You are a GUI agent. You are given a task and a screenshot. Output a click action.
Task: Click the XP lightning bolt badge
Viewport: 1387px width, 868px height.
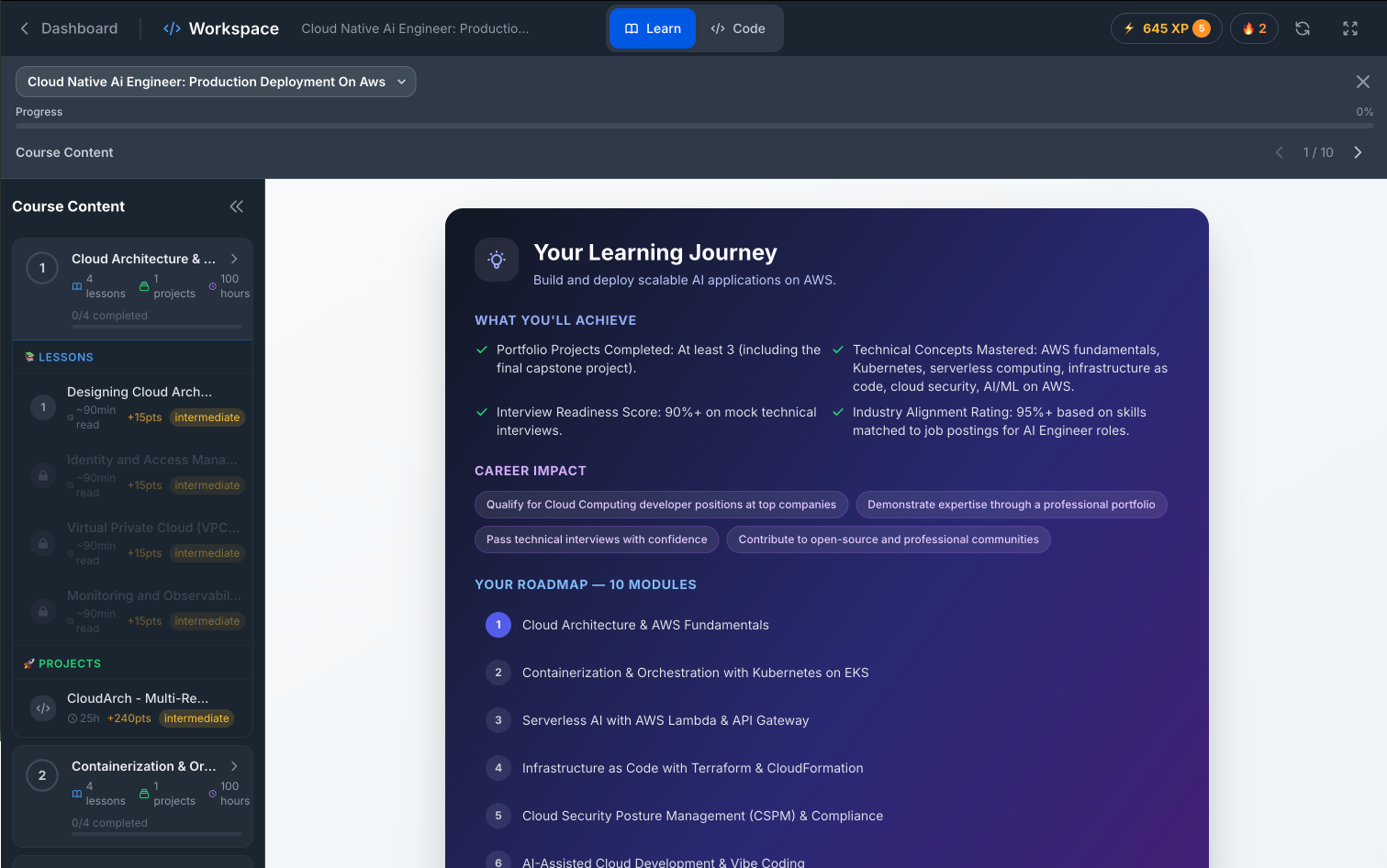tap(1166, 28)
